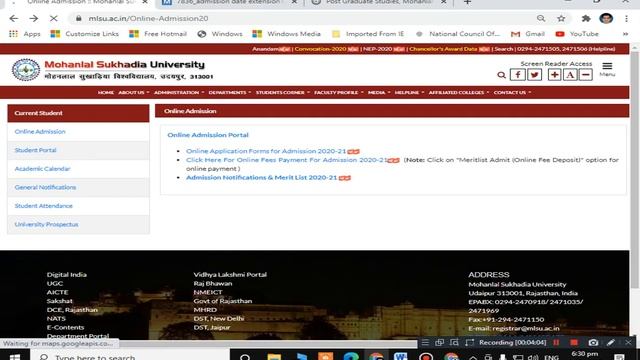
Task: Open File Explorer from the taskbar
Action: 274,356
